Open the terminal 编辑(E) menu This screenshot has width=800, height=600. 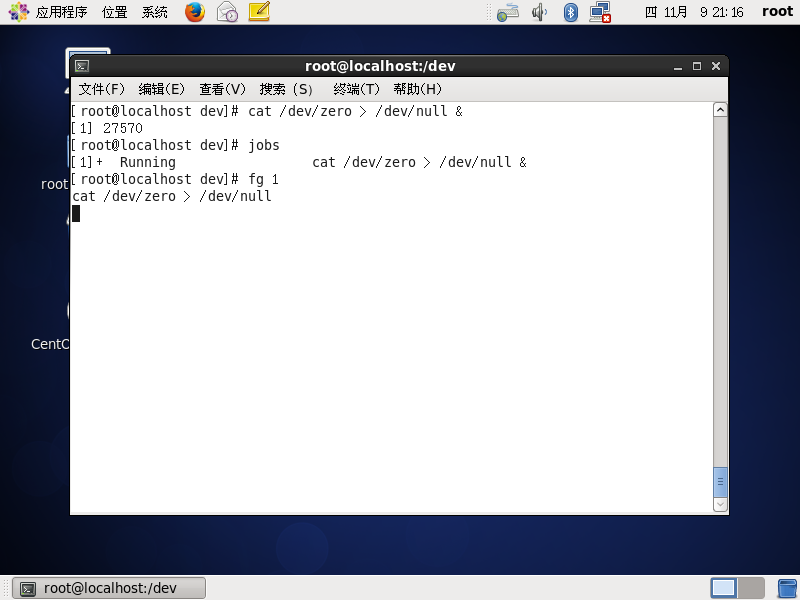[x=162, y=89]
